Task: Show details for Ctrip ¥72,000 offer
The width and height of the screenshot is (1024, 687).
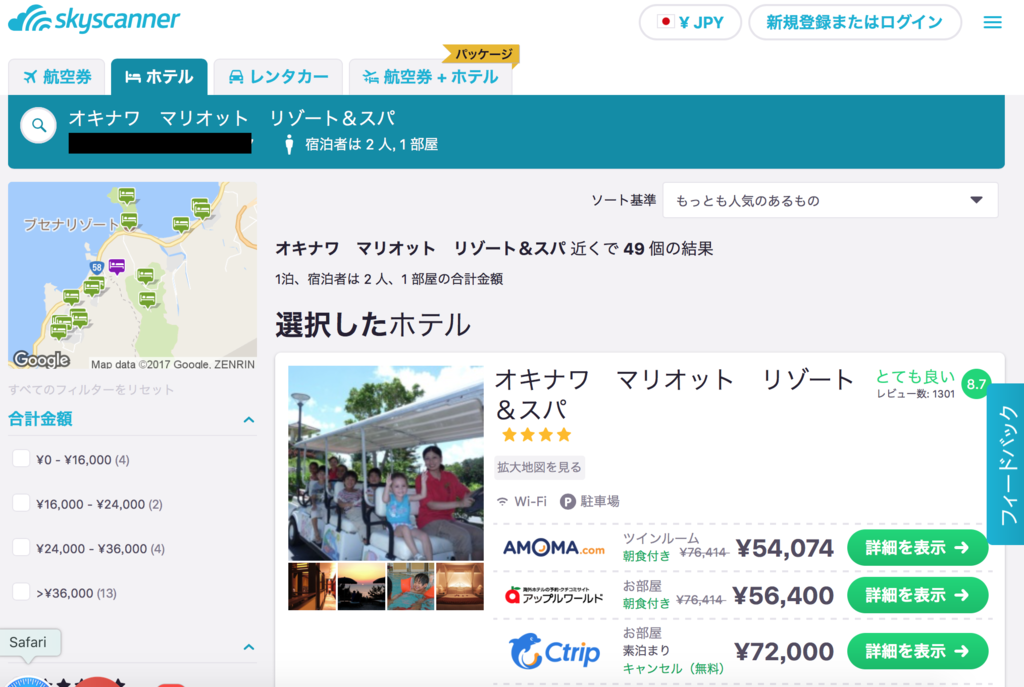Action: click(917, 651)
